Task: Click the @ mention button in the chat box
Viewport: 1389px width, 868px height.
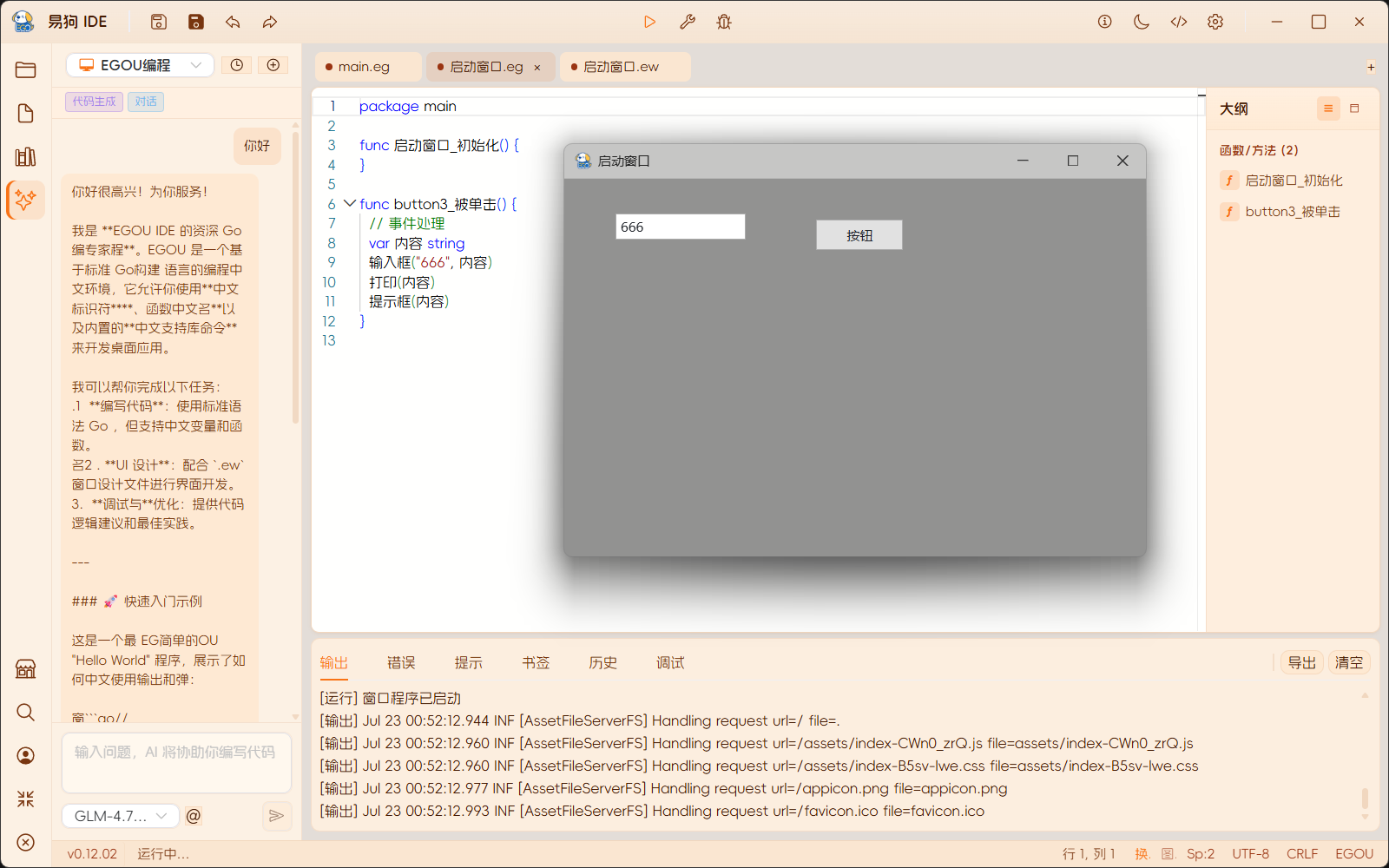Action: point(194,816)
